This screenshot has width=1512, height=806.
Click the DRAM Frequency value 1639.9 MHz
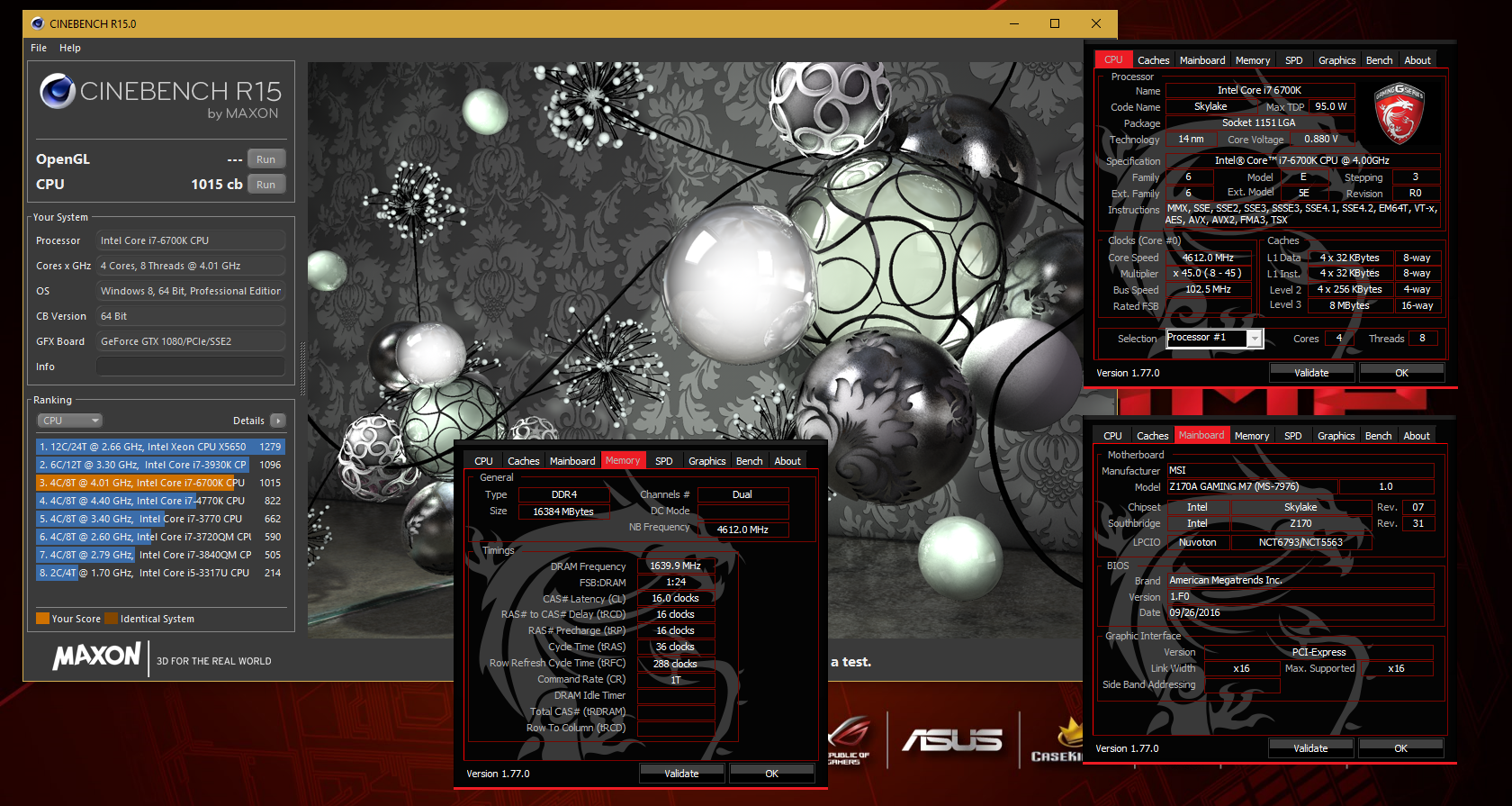tap(676, 566)
